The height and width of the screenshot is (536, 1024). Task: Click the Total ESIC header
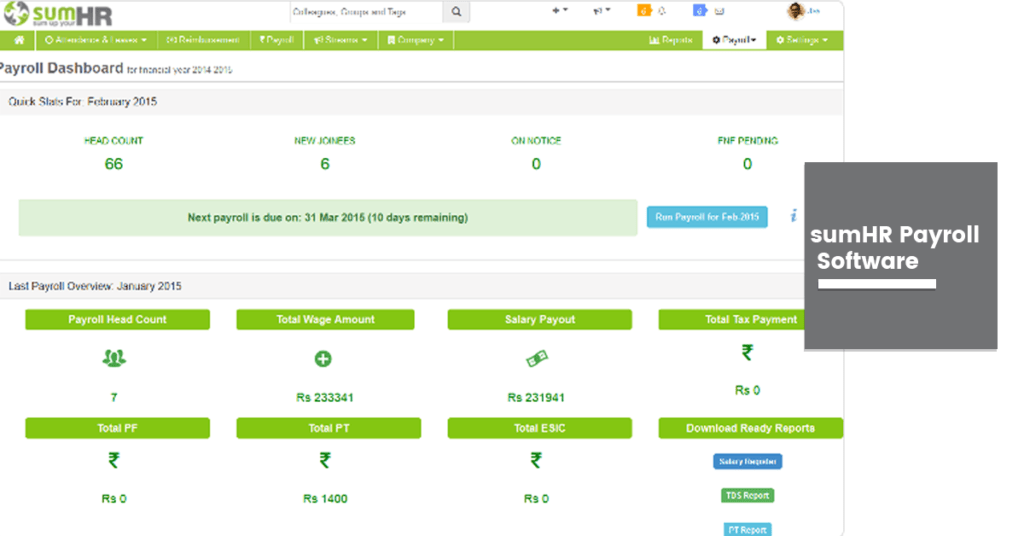click(x=539, y=428)
